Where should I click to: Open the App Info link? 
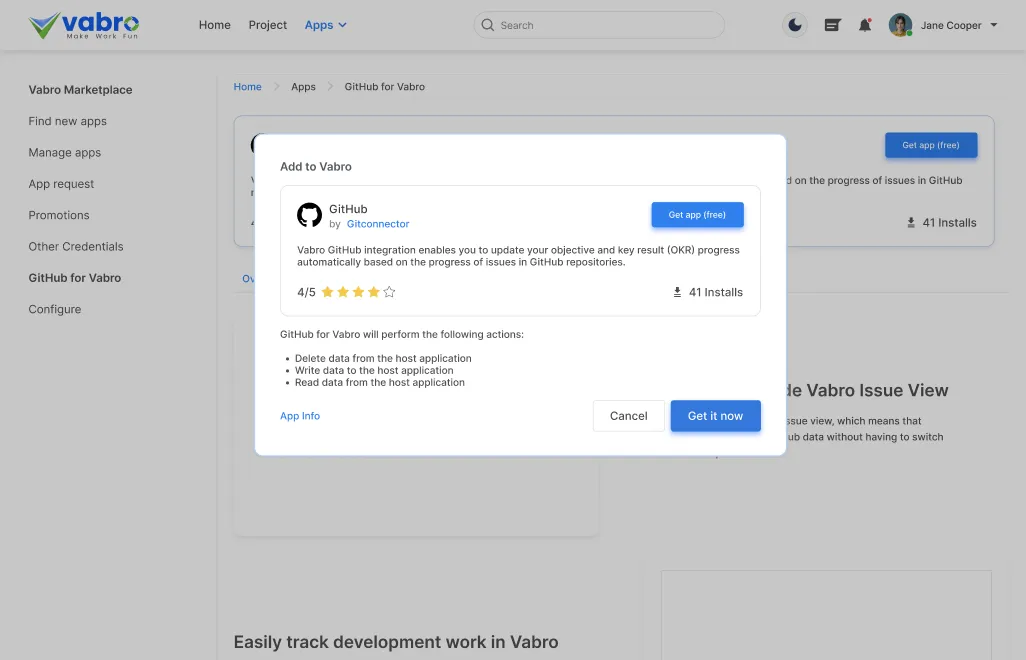pyautogui.click(x=300, y=416)
